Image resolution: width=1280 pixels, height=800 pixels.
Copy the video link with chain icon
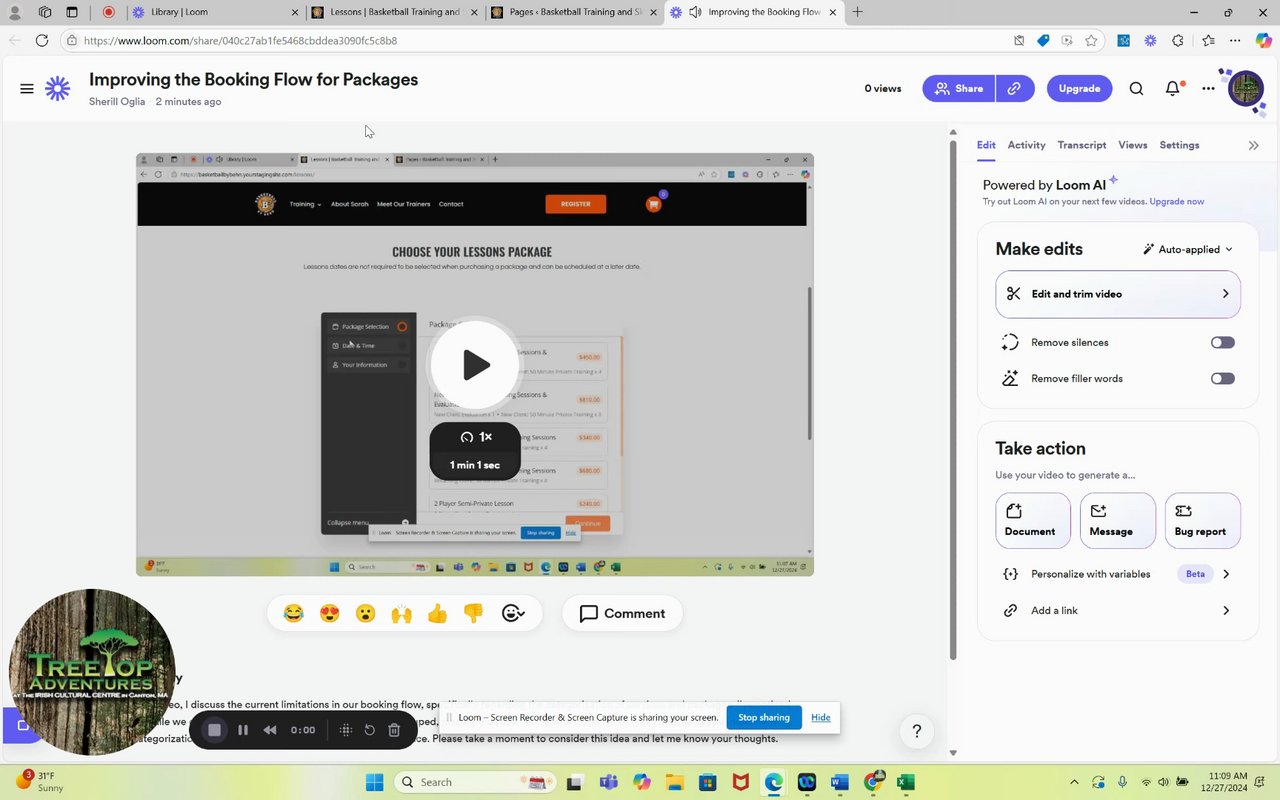click(x=1014, y=88)
